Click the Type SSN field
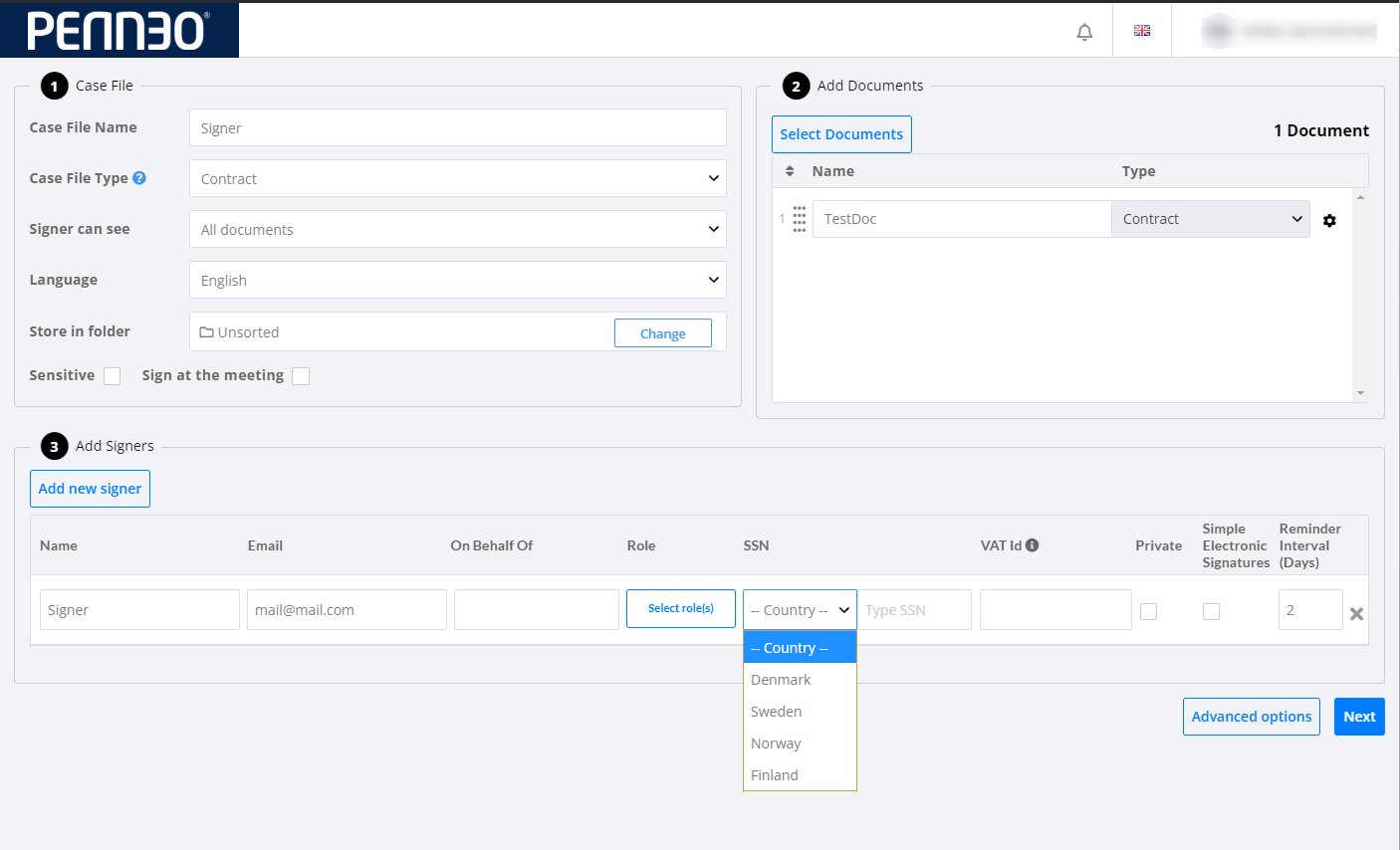This screenshot has height=850, width=1400. pos(914,609)
